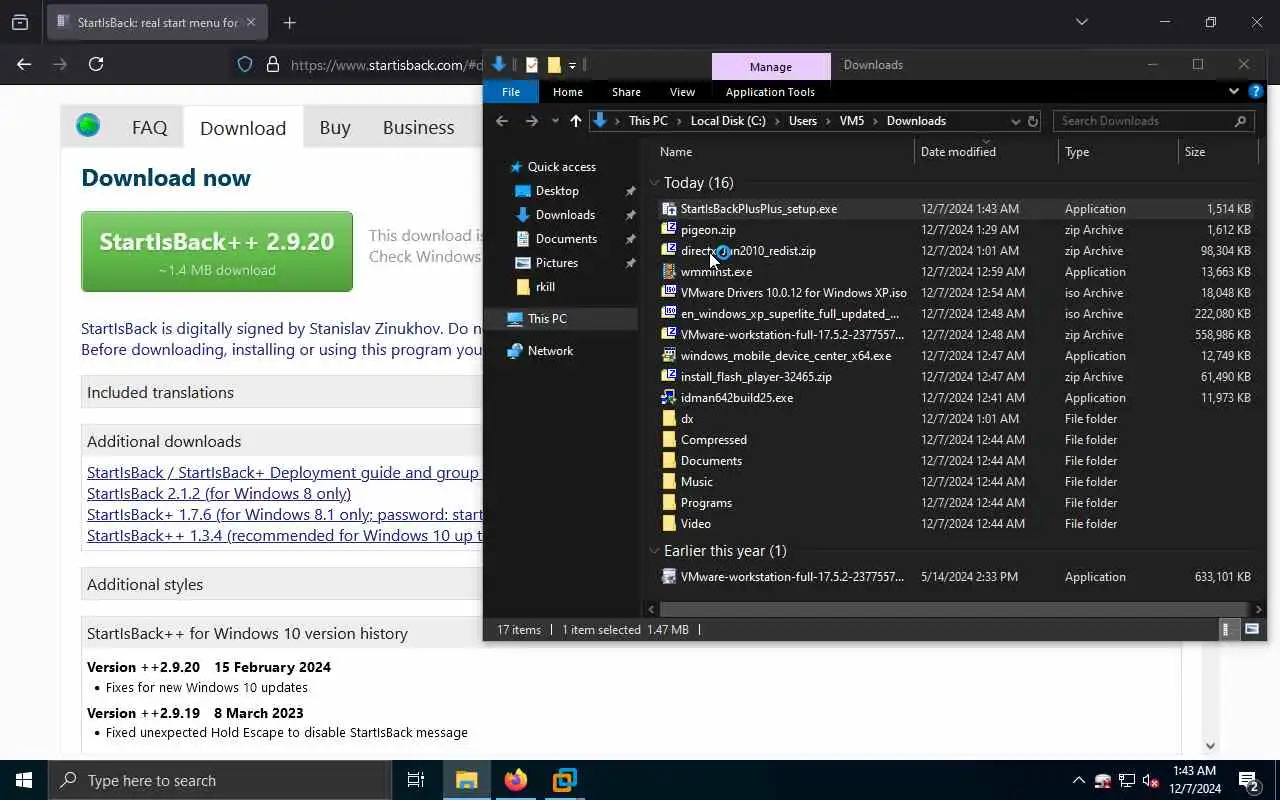Switch to large icons view layout
1280x800 pixels.
[x=1251, y=630]
